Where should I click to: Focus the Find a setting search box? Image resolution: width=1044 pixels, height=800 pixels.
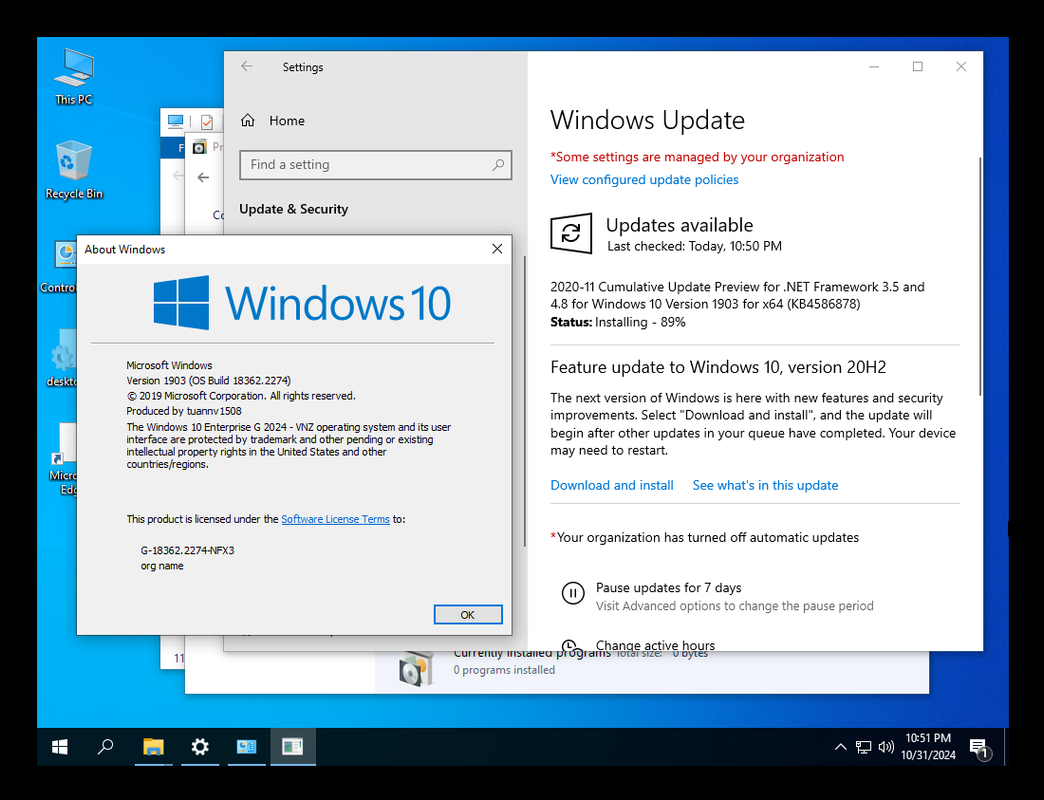(376, 164)
